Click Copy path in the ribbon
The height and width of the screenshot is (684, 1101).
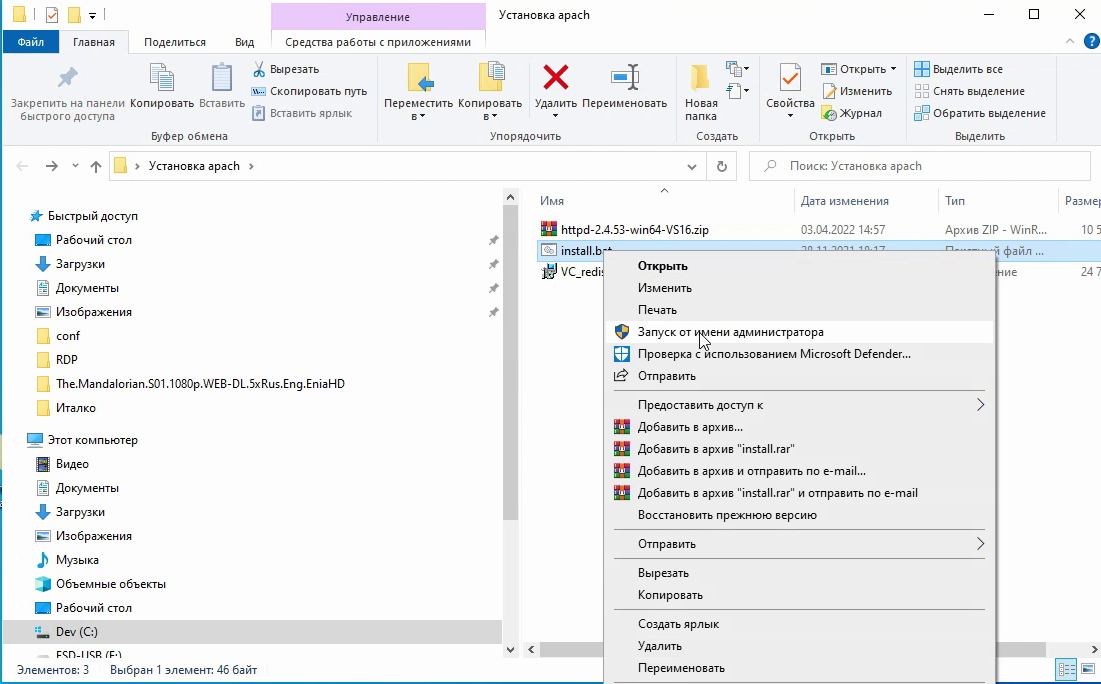(x=309, y=91)
